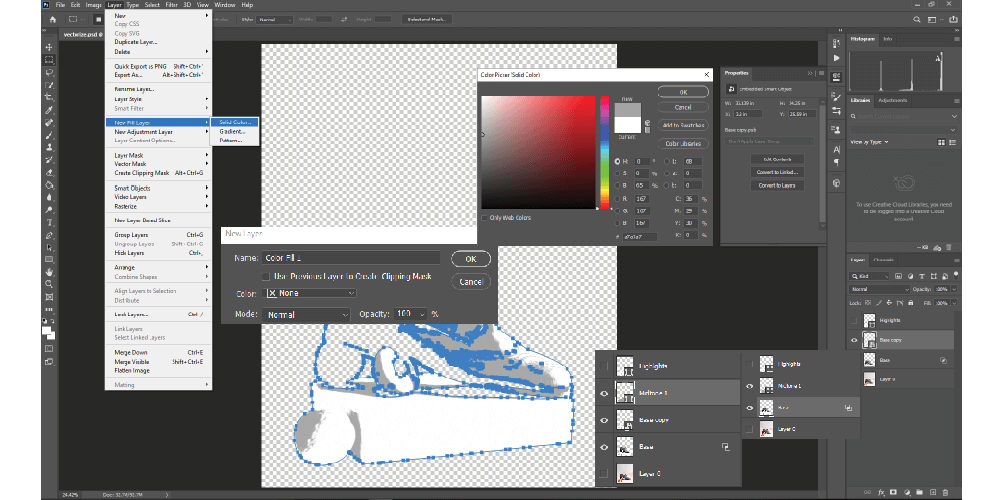1000x500 pixels.
Task: Select the S radio button in Color Picker
Action: coord(618,173)
